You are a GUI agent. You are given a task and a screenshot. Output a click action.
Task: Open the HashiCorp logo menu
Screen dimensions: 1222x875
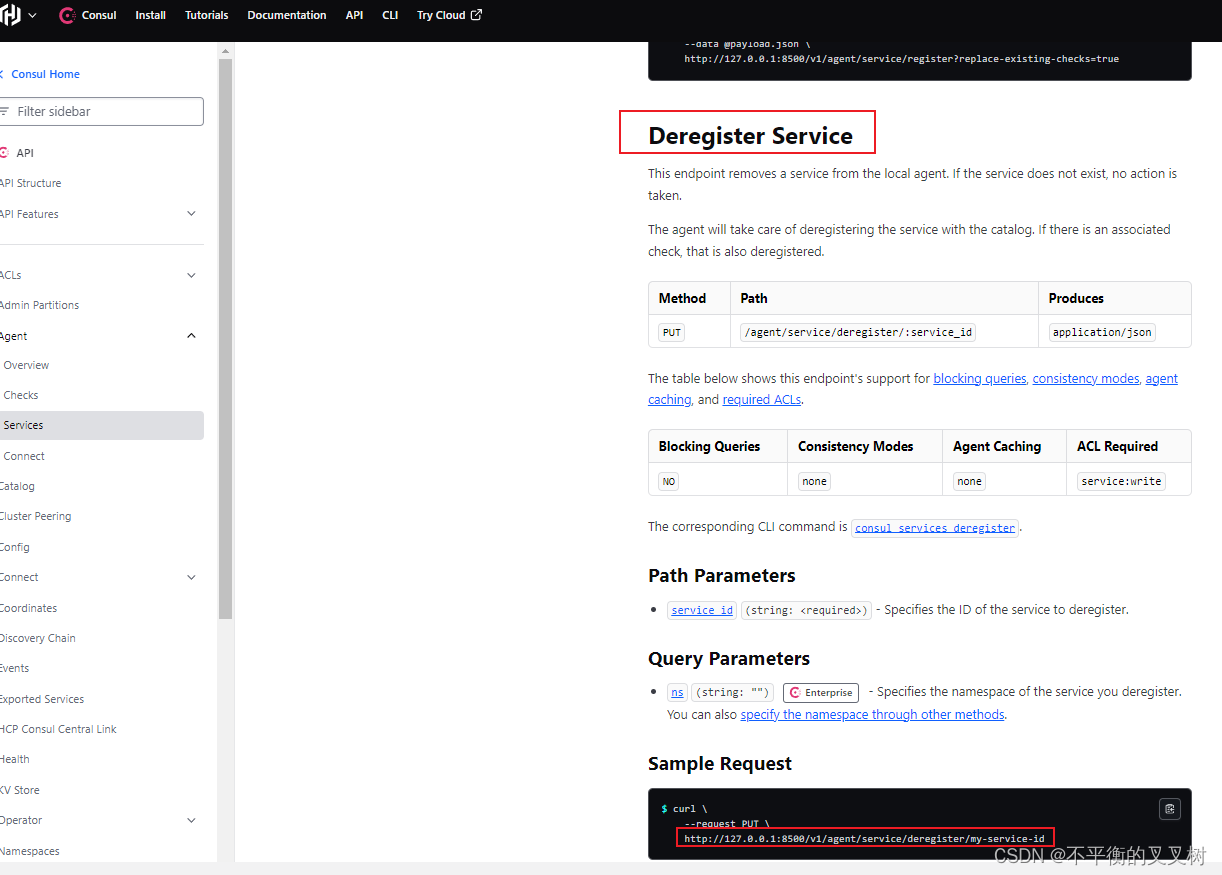[x=10, y=15]
